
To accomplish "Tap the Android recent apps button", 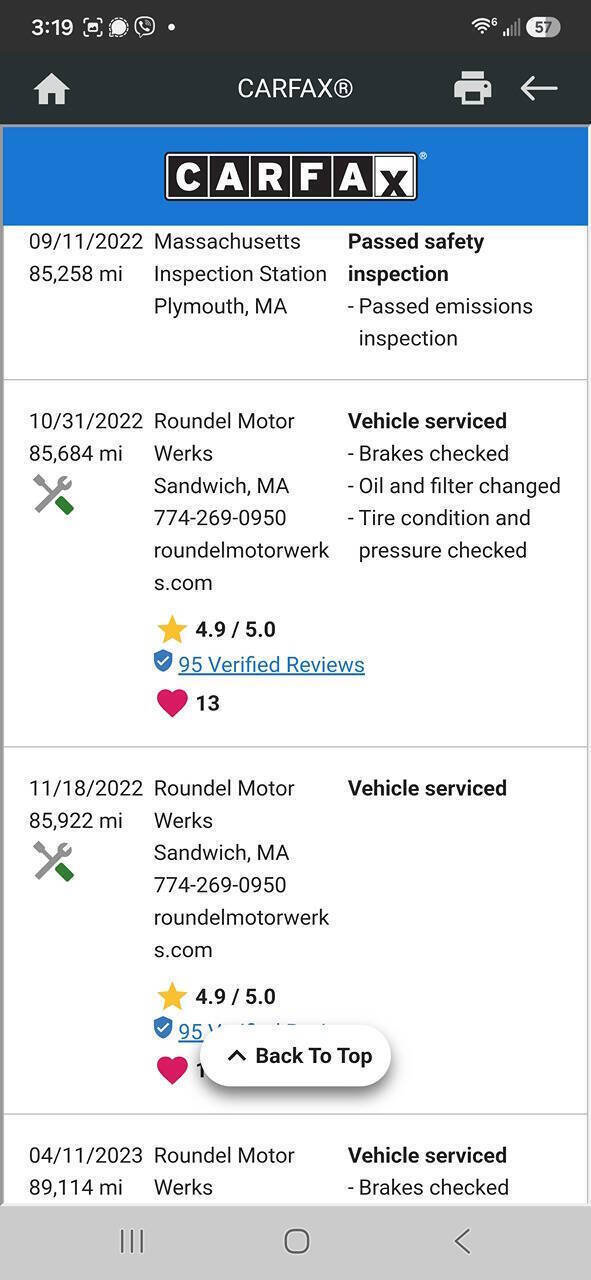I will [131, 1241].
